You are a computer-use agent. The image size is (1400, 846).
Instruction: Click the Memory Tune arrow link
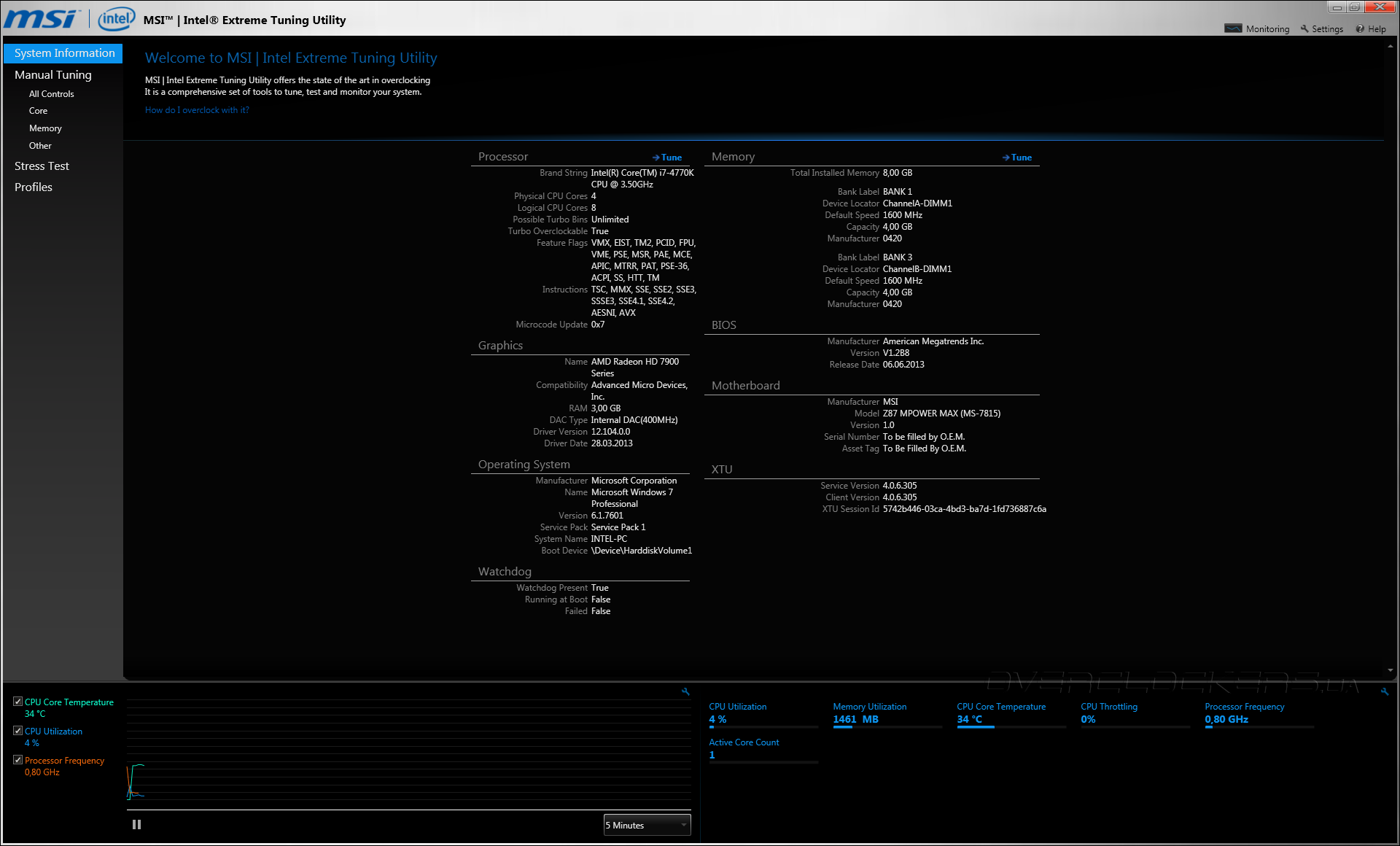coord(1017,158)
